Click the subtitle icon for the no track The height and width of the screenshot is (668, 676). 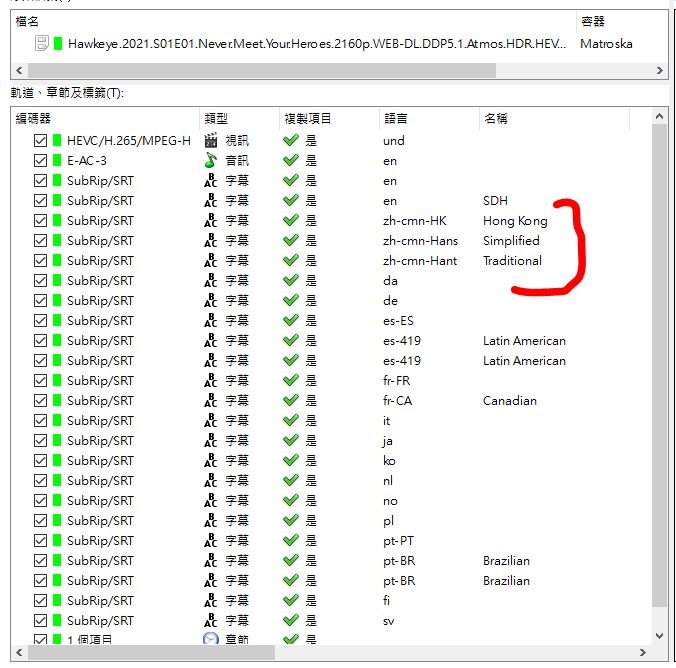point(210,500)
